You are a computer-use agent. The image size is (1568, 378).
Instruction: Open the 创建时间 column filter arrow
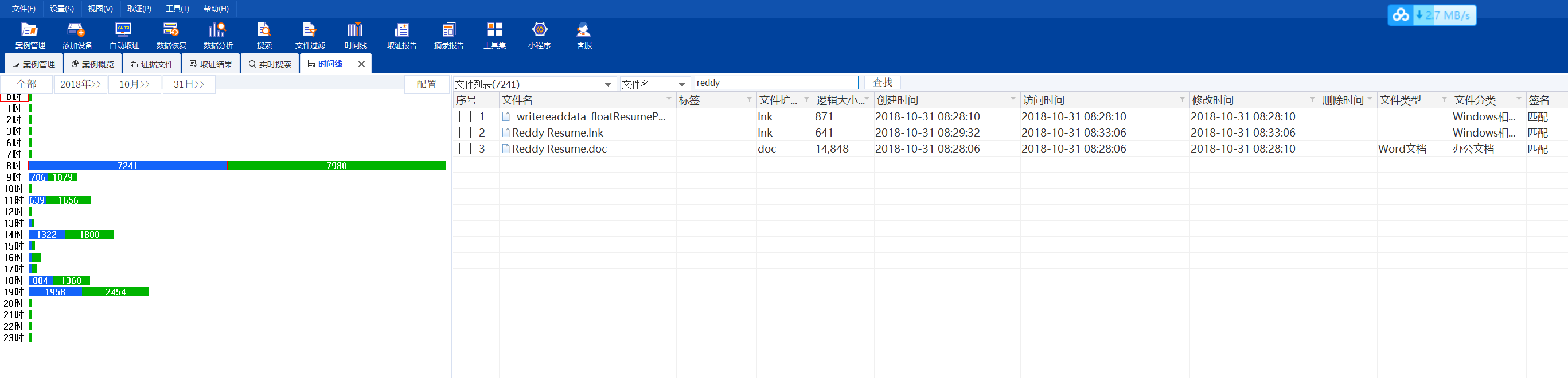click(1013, 100)
